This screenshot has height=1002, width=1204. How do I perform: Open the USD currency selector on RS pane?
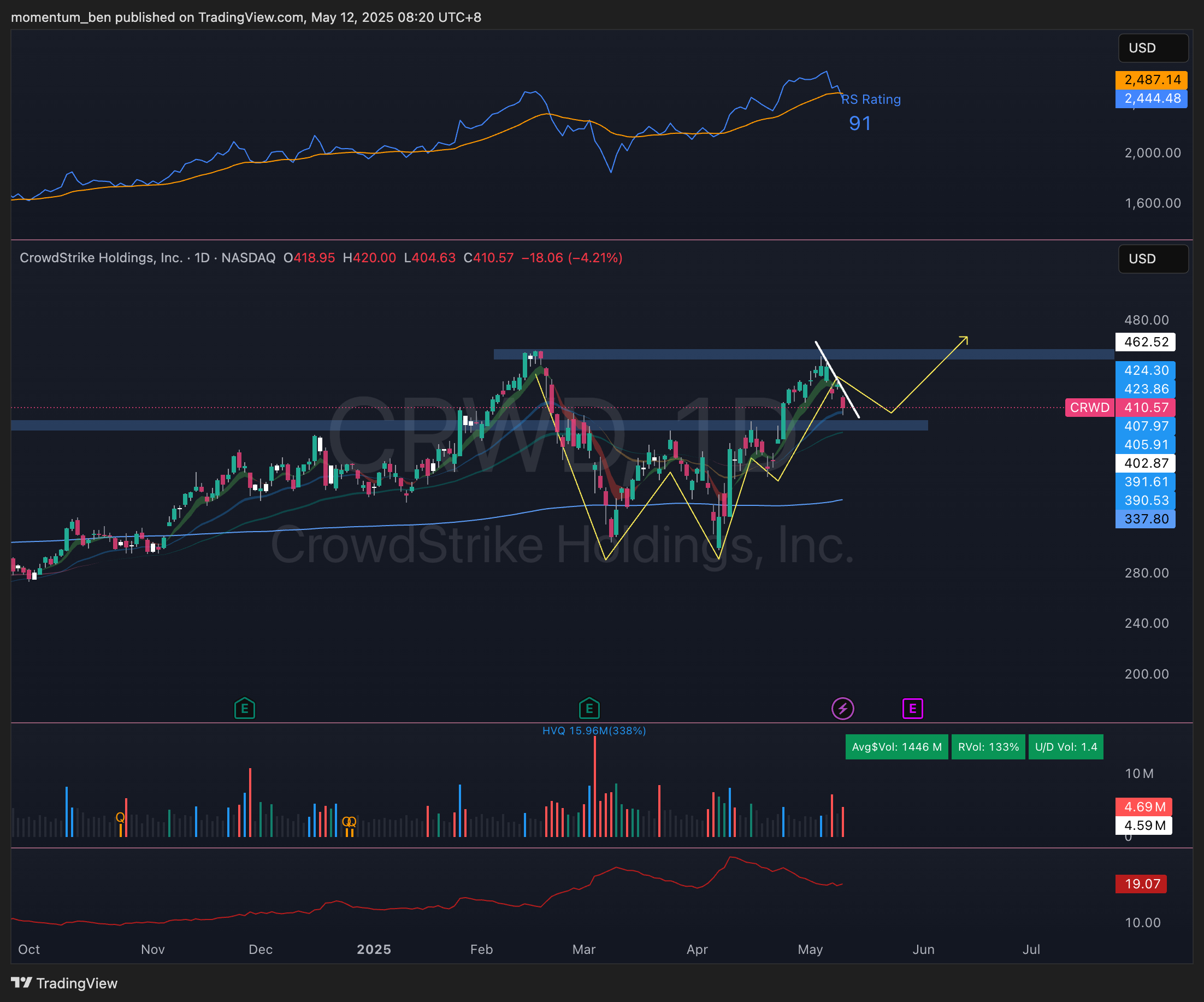coord(1153,48)
